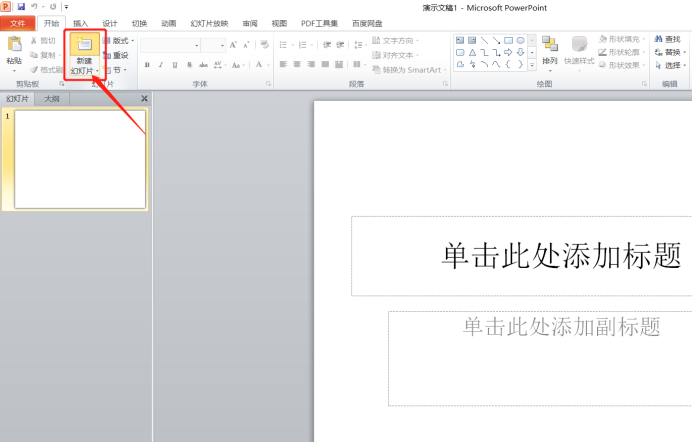Switch to the Design (设计) tab
Image resolution: width=692 pixels, height=443 pixels.
110,23
